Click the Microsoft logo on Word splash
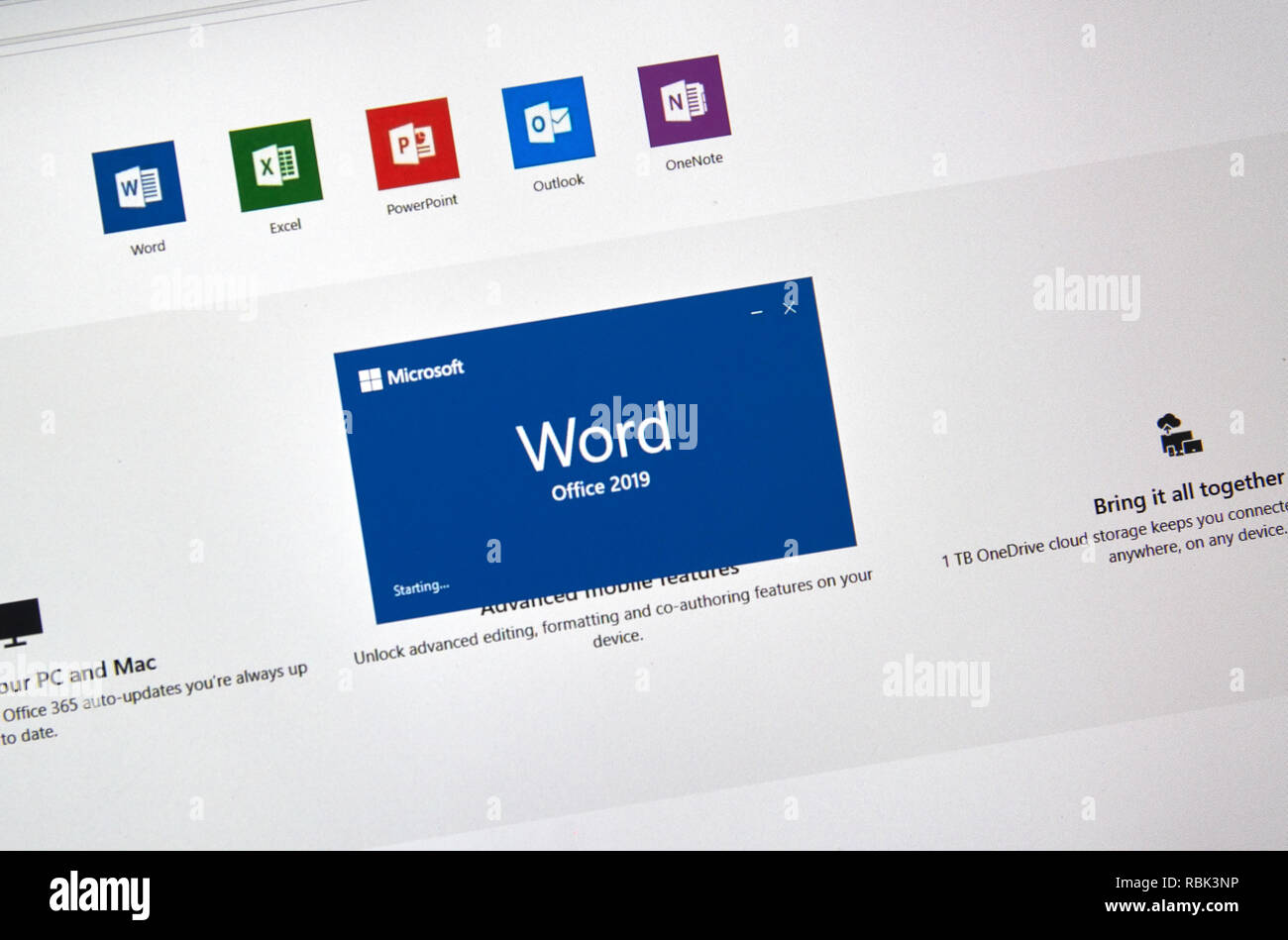The image size is (1288, 940). (411, 375)
